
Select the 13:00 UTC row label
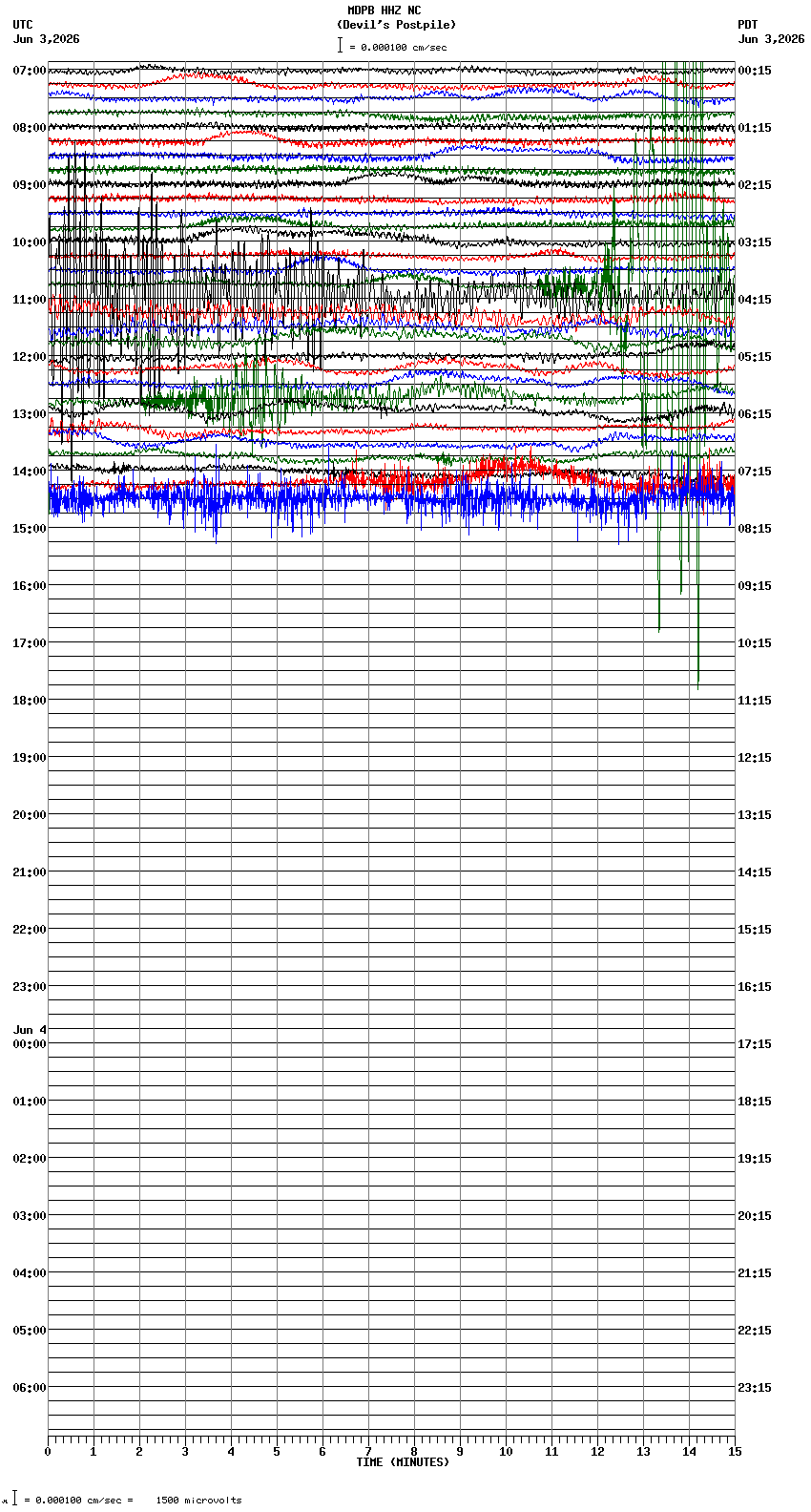click(30, 414)
